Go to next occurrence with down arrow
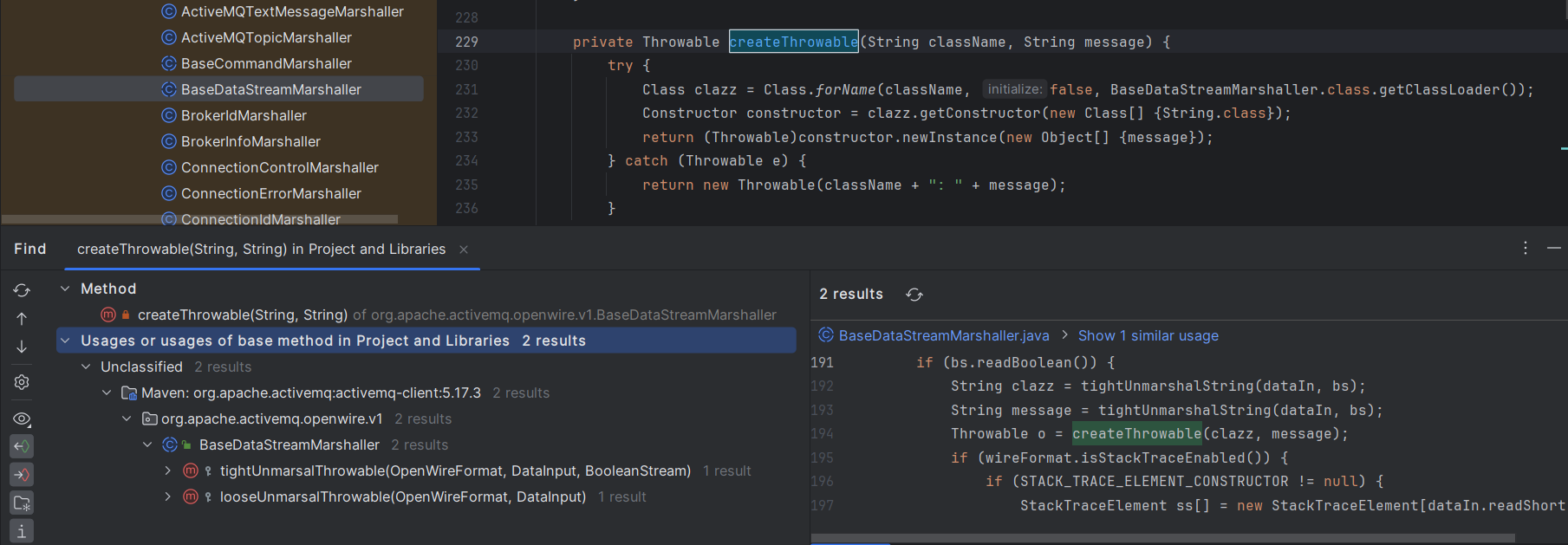Viewport: 1568px width, 545px height. pyautogui.click(x=22, y=347)
